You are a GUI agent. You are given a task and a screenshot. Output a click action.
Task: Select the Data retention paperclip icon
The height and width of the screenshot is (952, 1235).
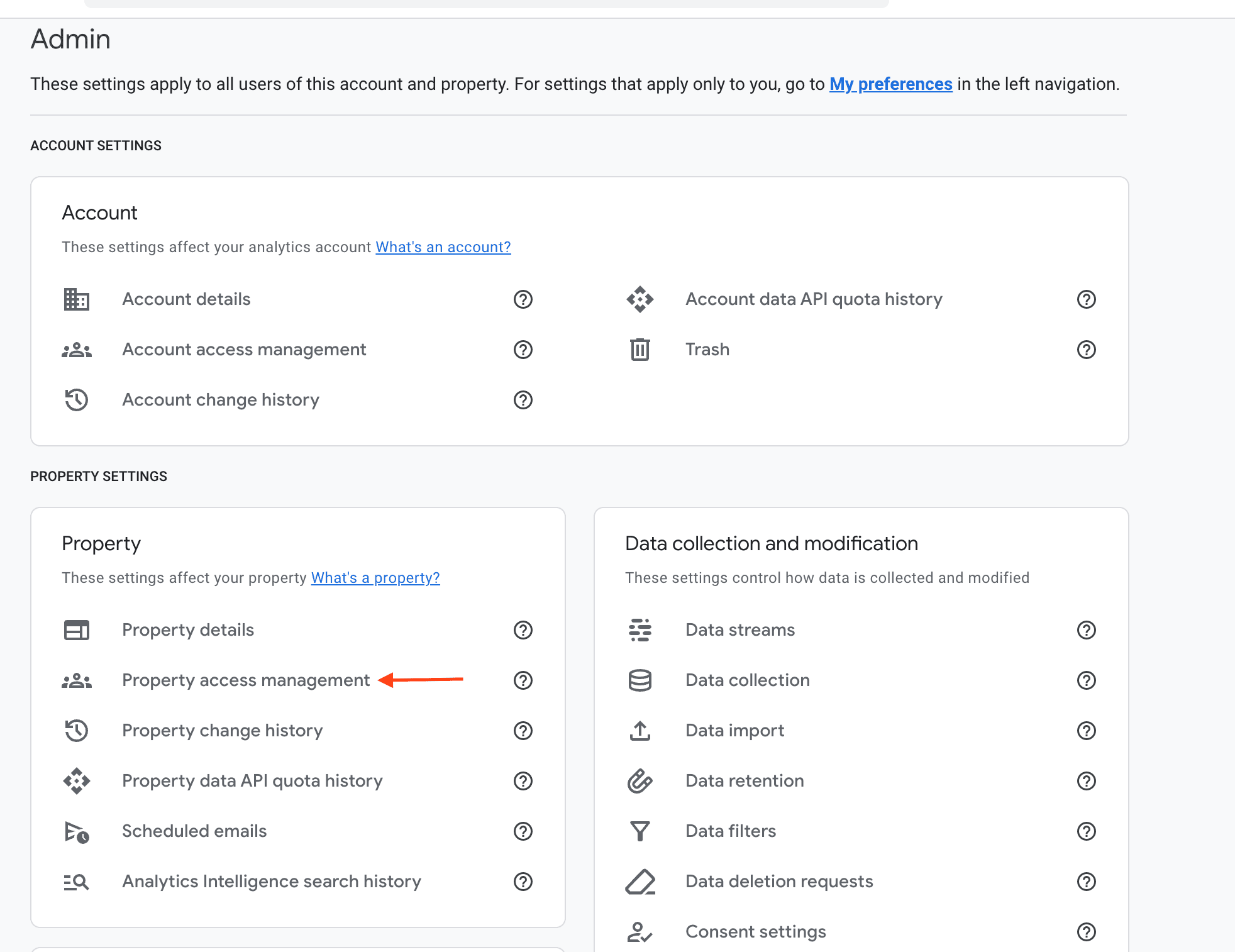[640, 781]
